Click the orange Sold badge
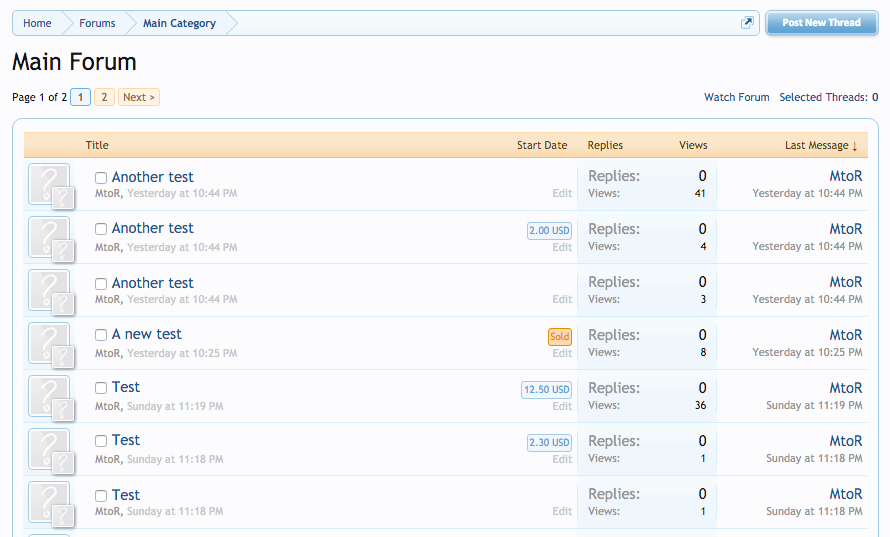This screenshot has width=890, height=537. tap(560, 337)
